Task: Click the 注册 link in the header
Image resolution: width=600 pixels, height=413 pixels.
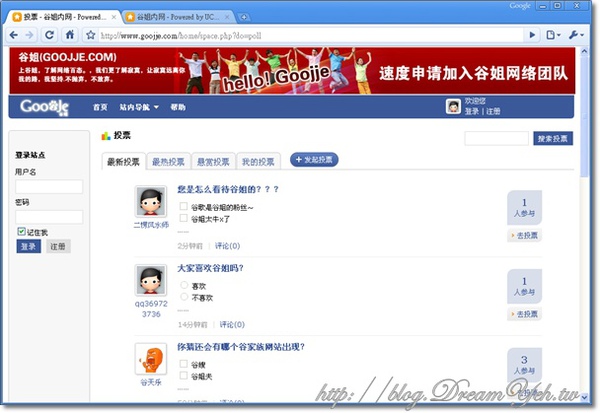Action: pyautogui.click(x=493, y=111)
